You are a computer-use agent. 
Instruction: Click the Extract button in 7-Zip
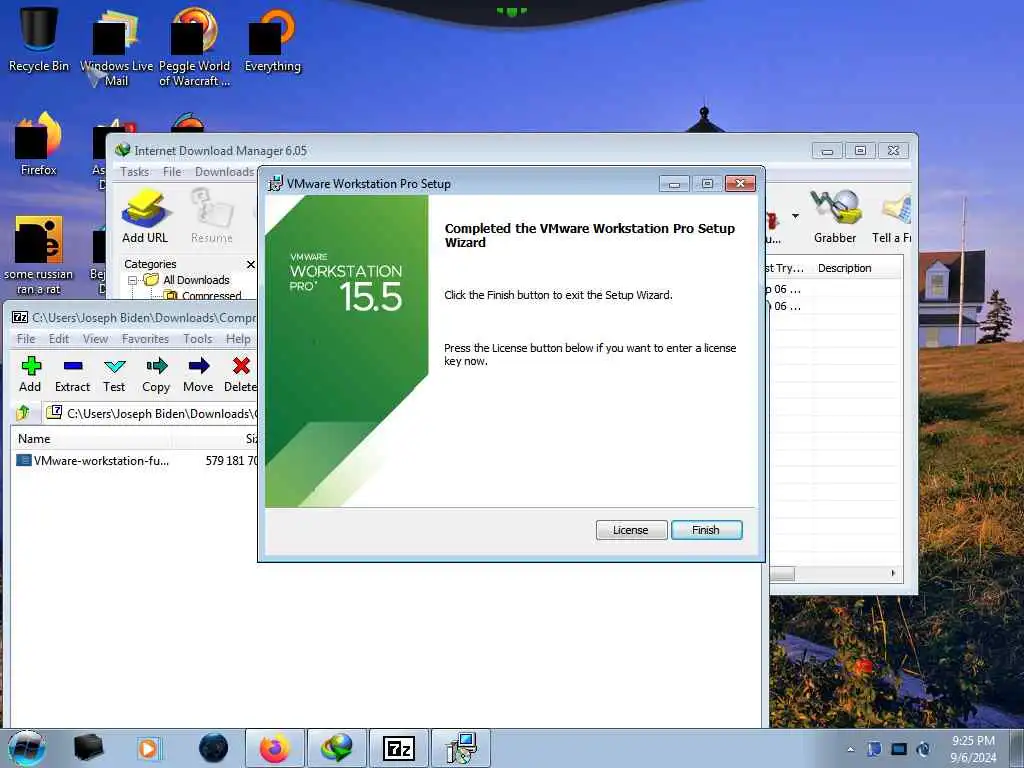[x=72, y=374]
